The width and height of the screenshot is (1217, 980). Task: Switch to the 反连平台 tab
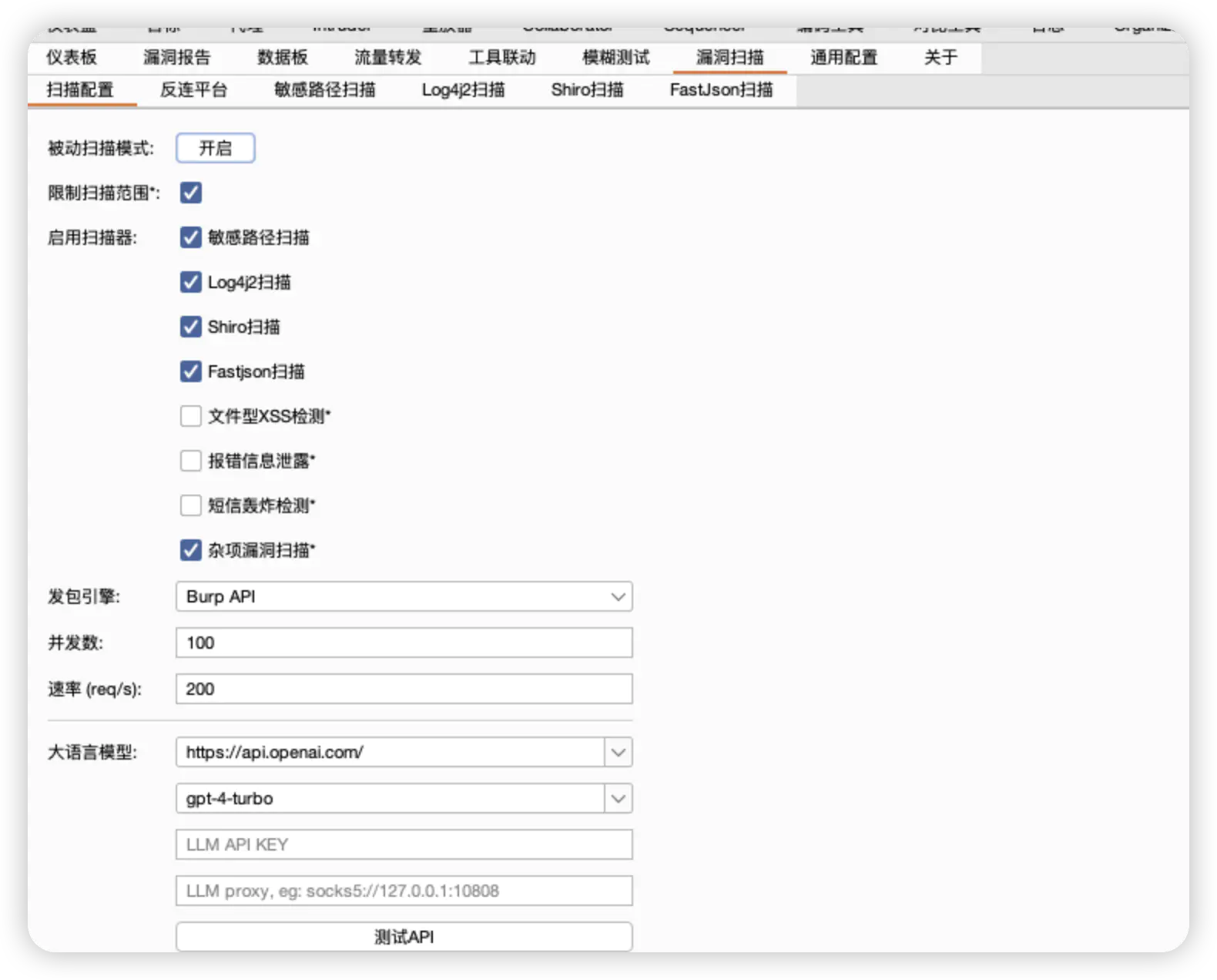click(x=193, y=90)
